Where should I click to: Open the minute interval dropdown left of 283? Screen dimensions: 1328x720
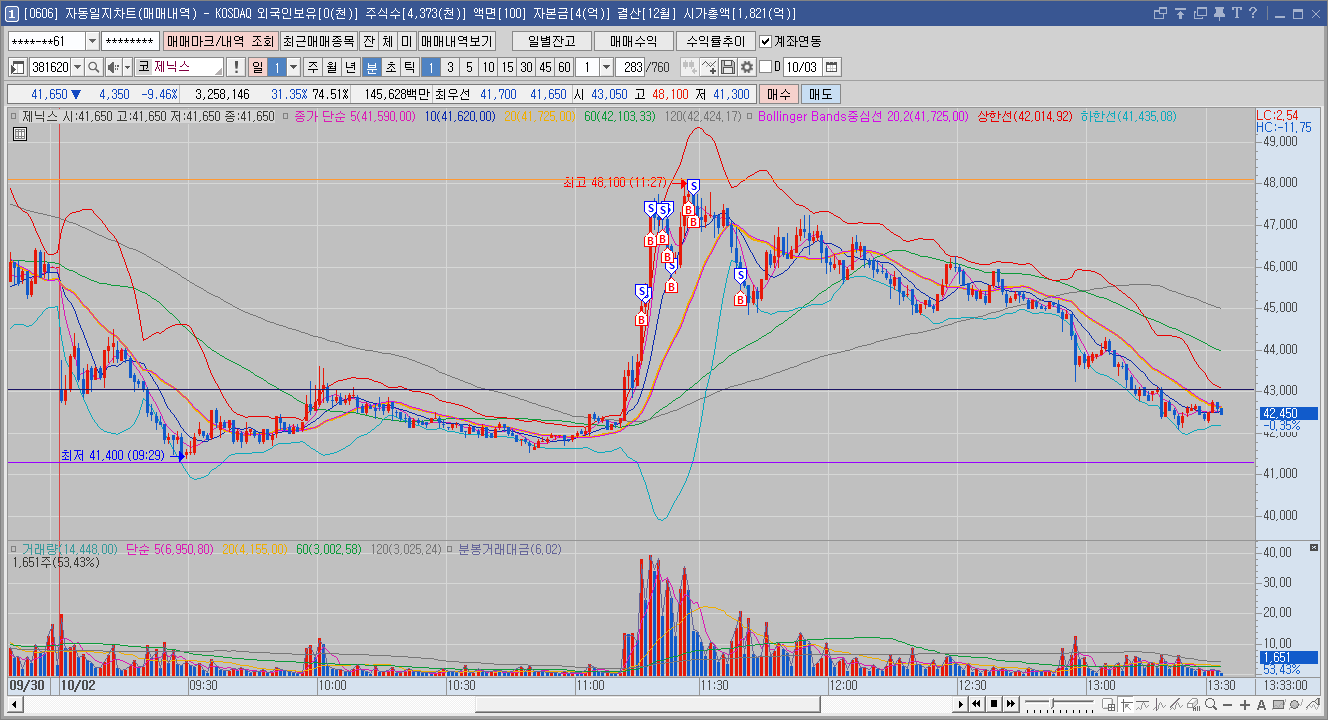click(x=606, y=67)
